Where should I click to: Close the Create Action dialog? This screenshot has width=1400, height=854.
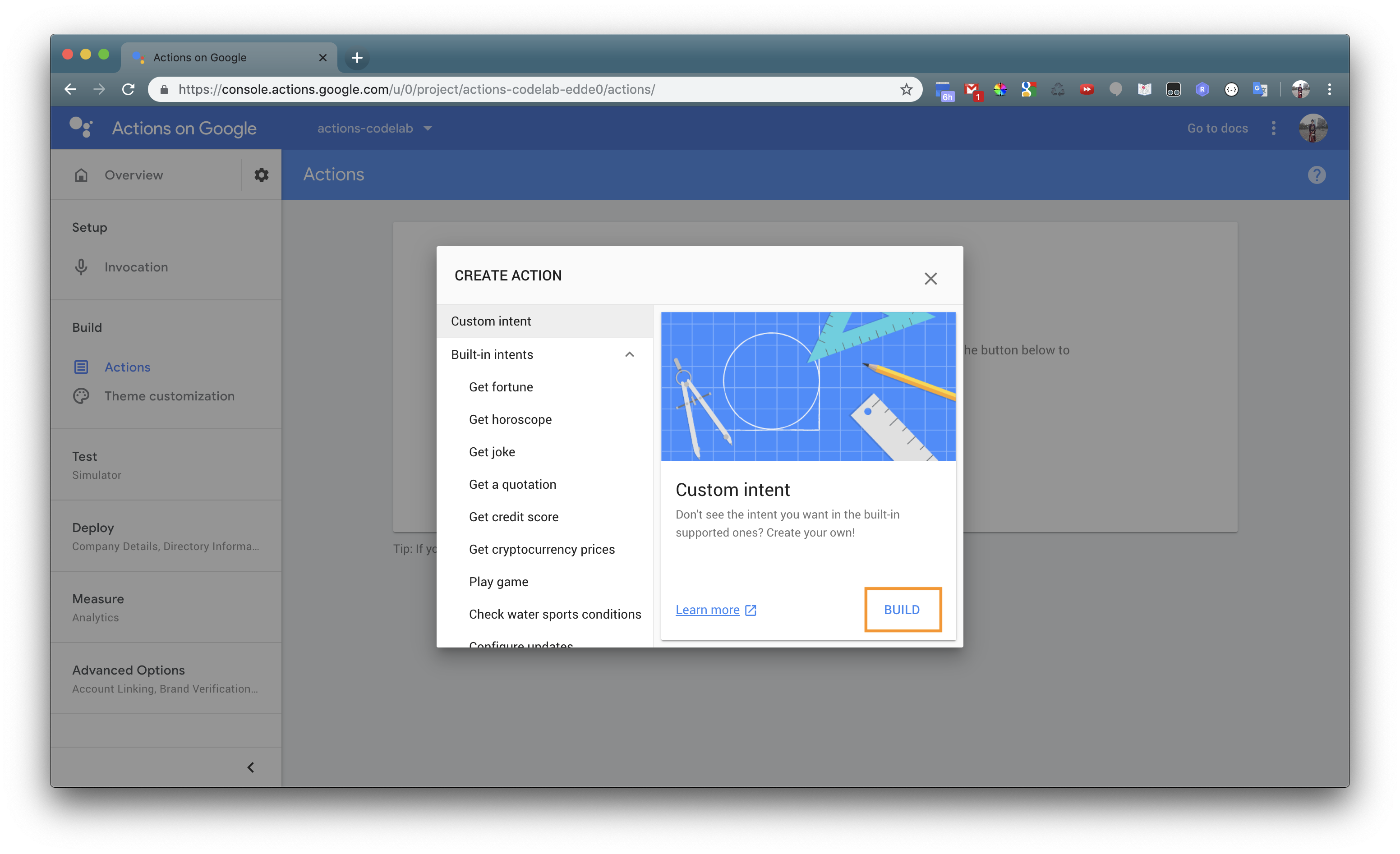coord(930,278)
